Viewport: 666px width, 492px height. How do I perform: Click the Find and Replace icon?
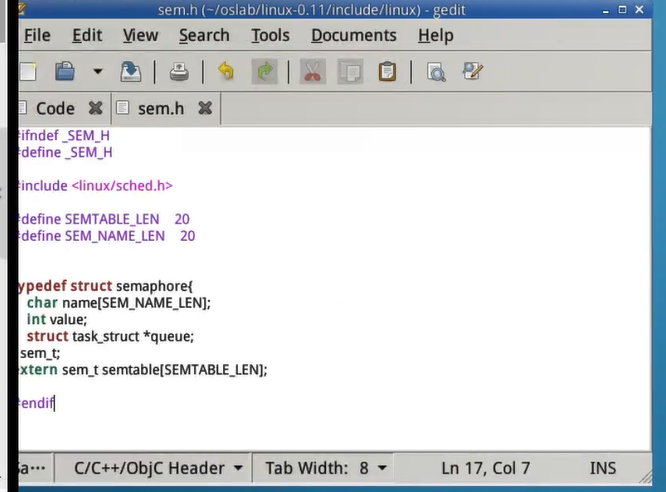(x=473, y=72)
